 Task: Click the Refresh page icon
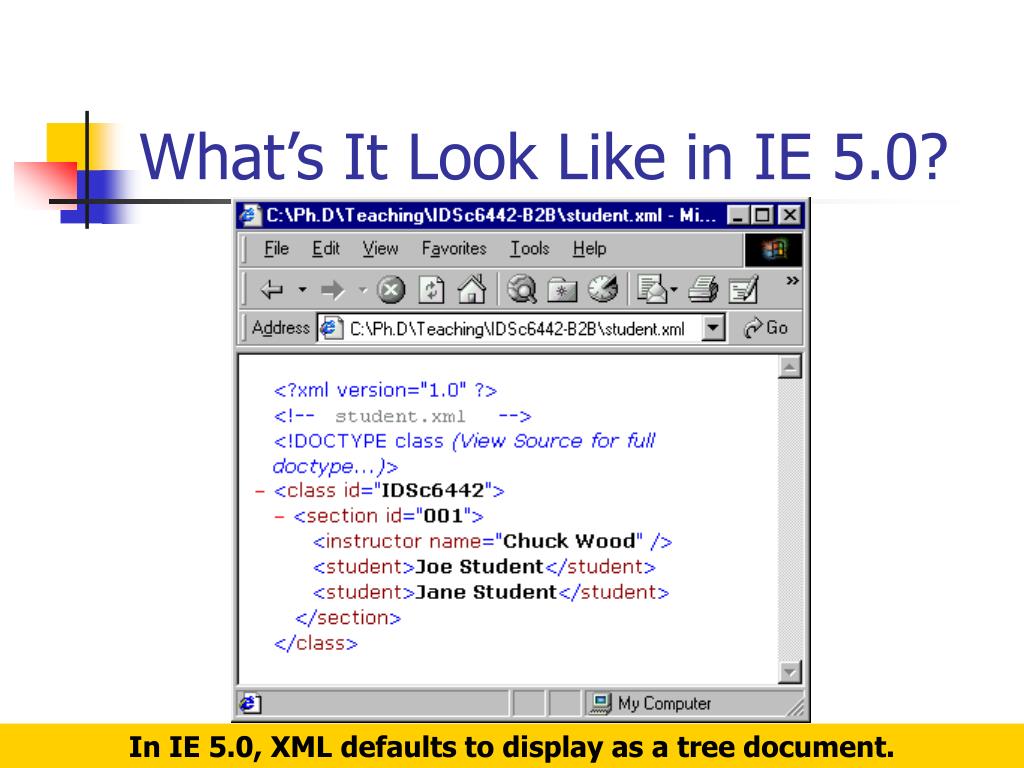pos(432,290)
